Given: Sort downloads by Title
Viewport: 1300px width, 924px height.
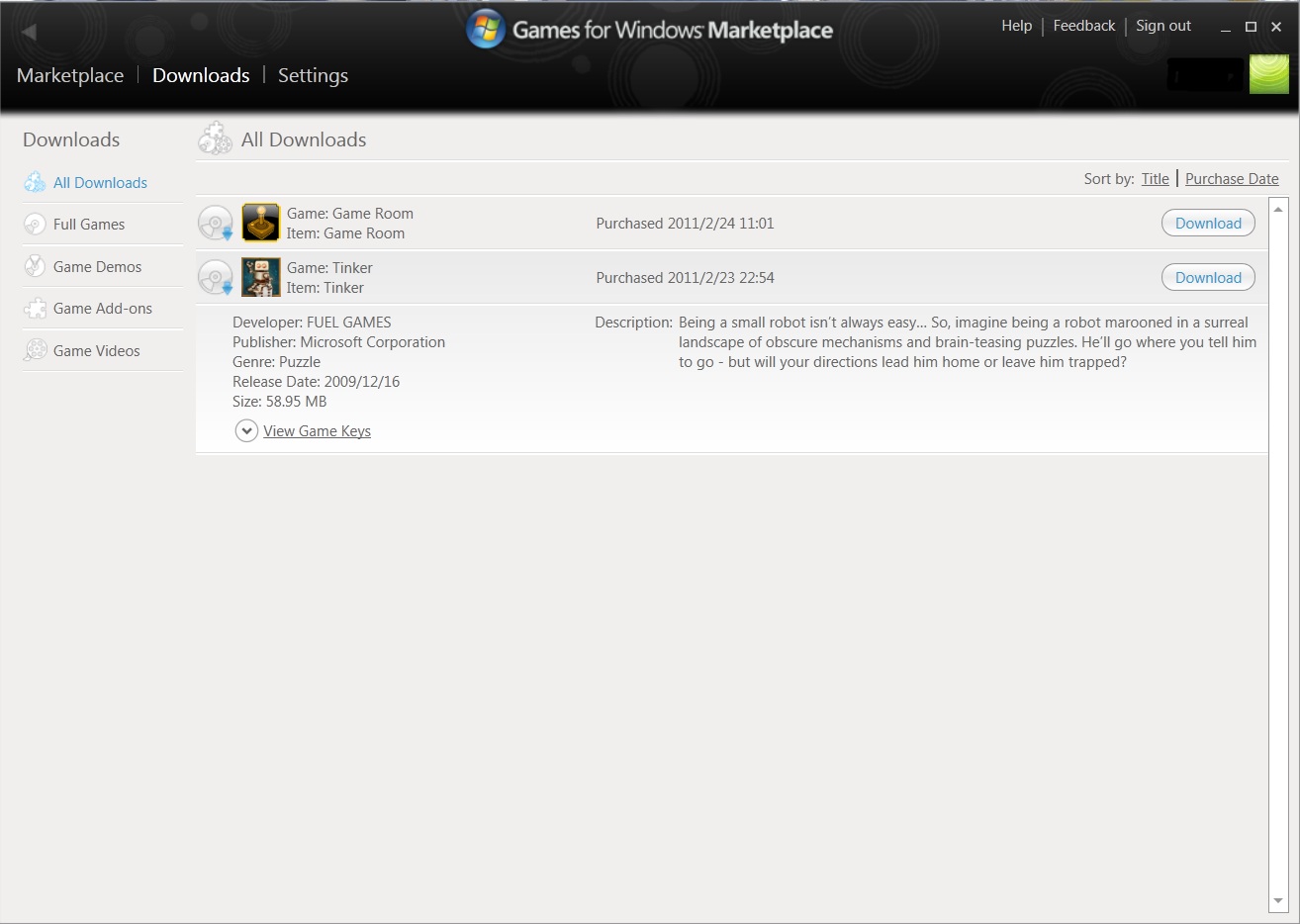Looking at the screenshot, I should click(x=1155, y=179).
